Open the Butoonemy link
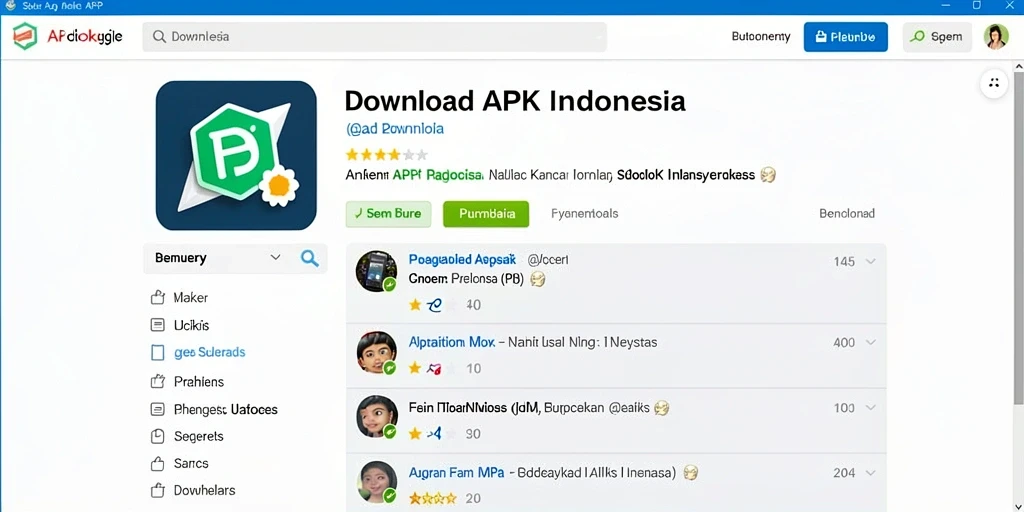 pyautogui.click(x=761, y=37)
